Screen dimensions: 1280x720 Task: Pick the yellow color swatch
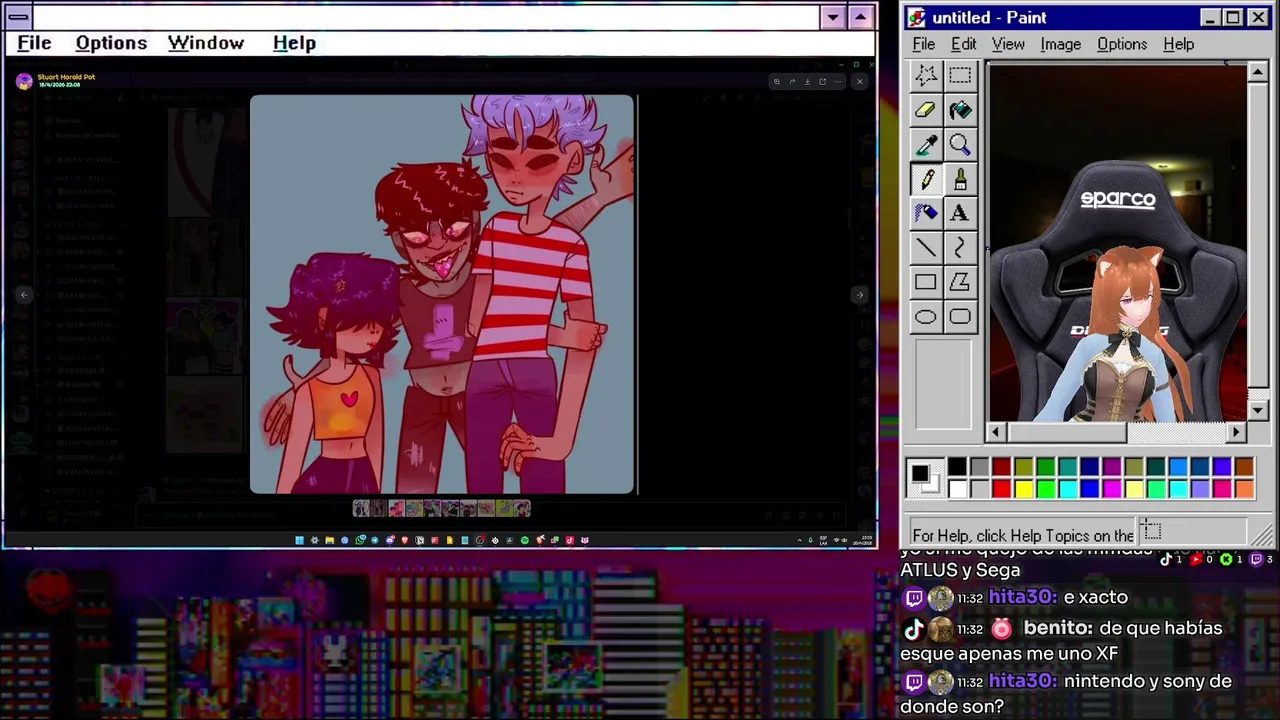click(x=1023, y=489)
